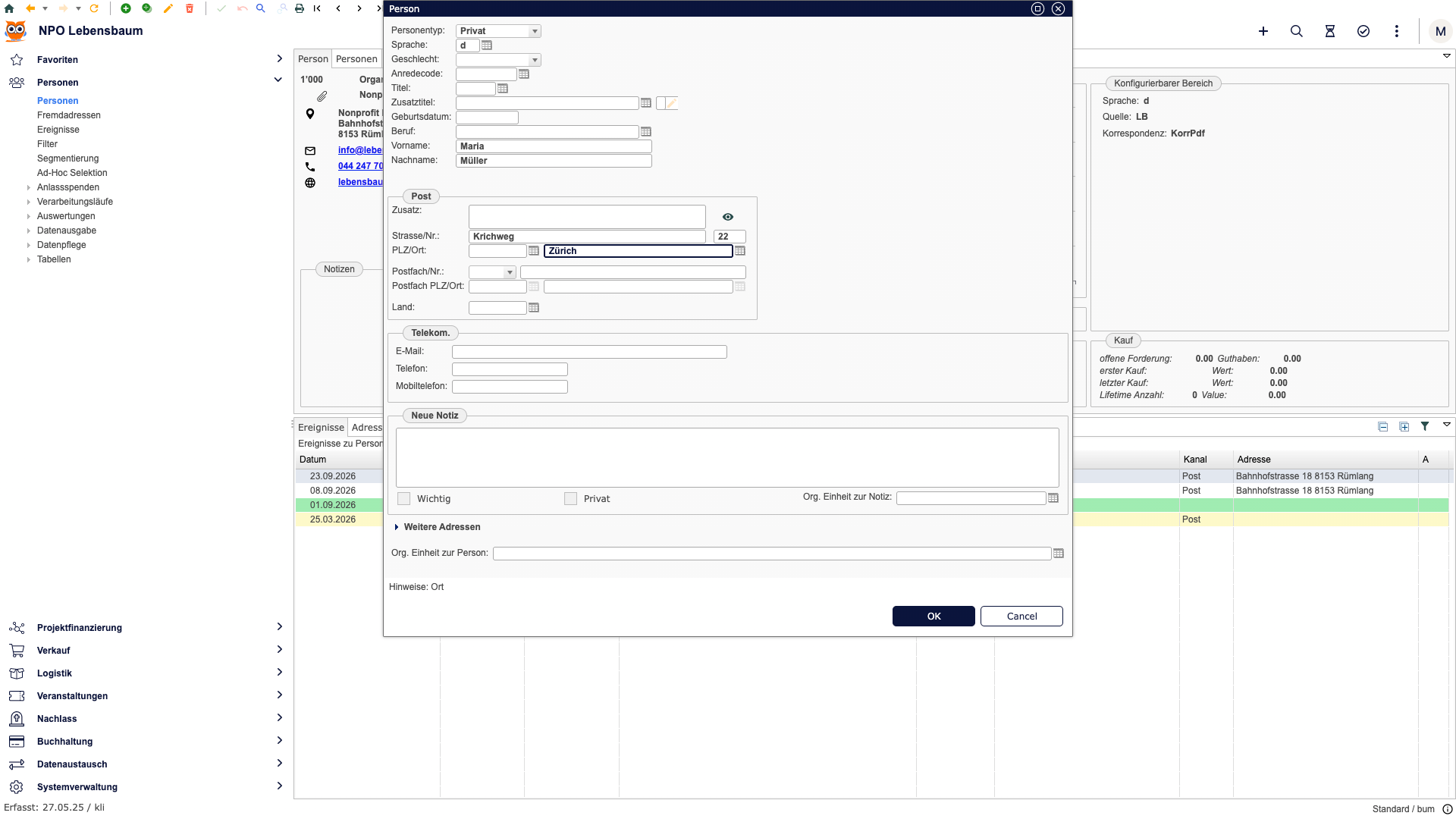Toggle the eye icon next to Zusatz
Viewport: 1456px width, 819px height.
[x=728, y=217]
